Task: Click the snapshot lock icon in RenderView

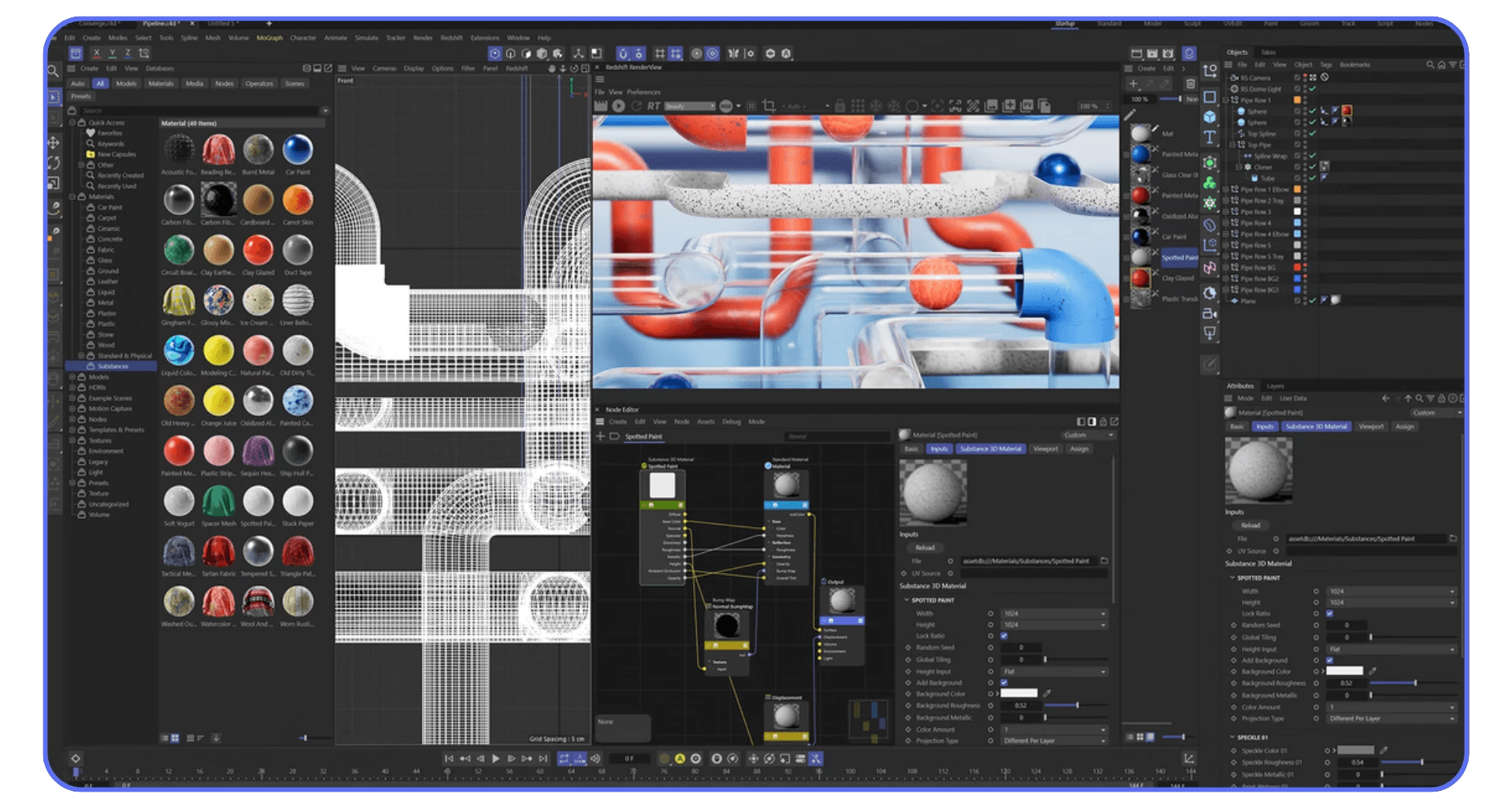Action: (839, 106)
